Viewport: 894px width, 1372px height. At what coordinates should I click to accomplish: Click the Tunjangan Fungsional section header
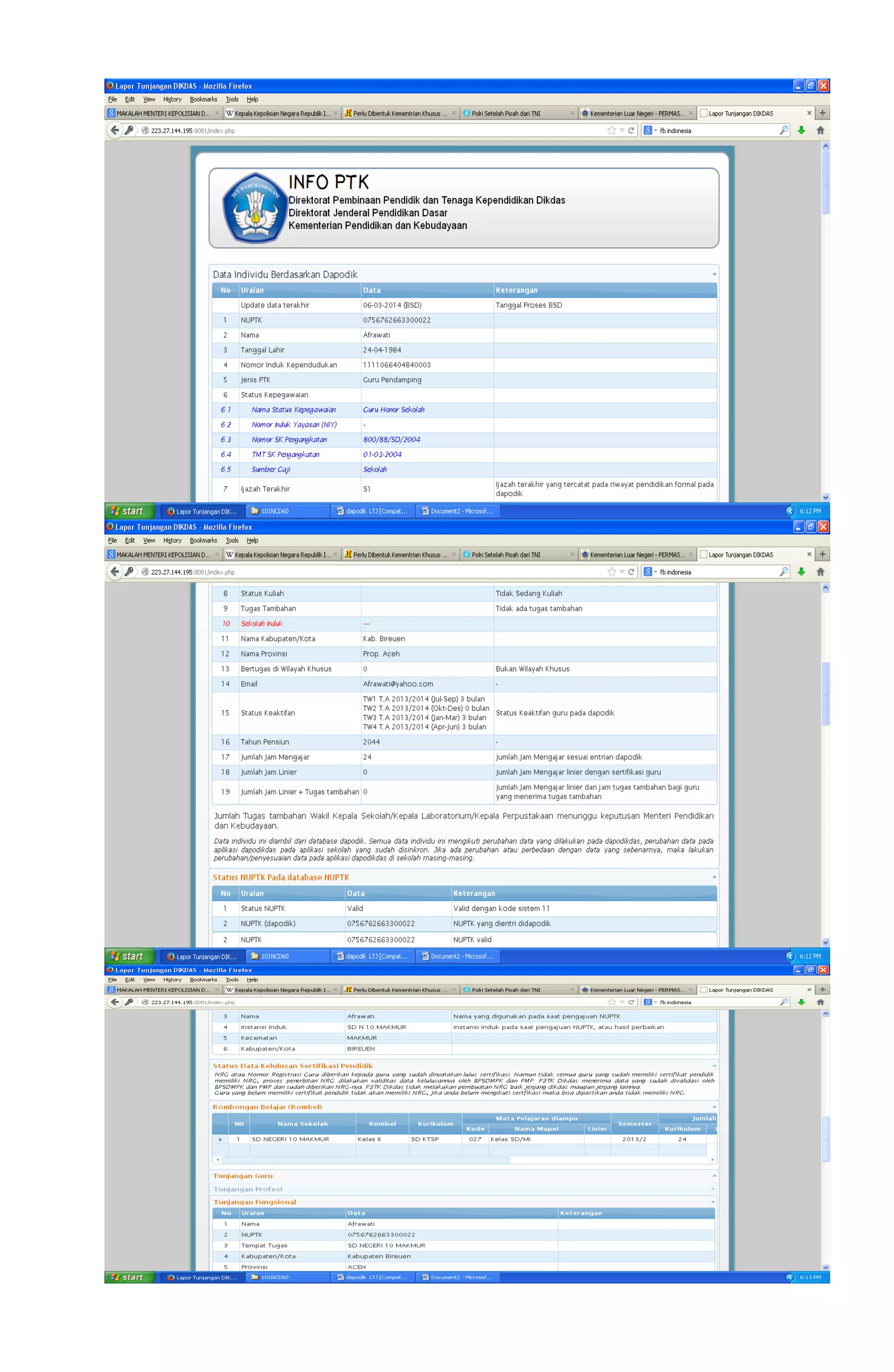[255, 1202]
